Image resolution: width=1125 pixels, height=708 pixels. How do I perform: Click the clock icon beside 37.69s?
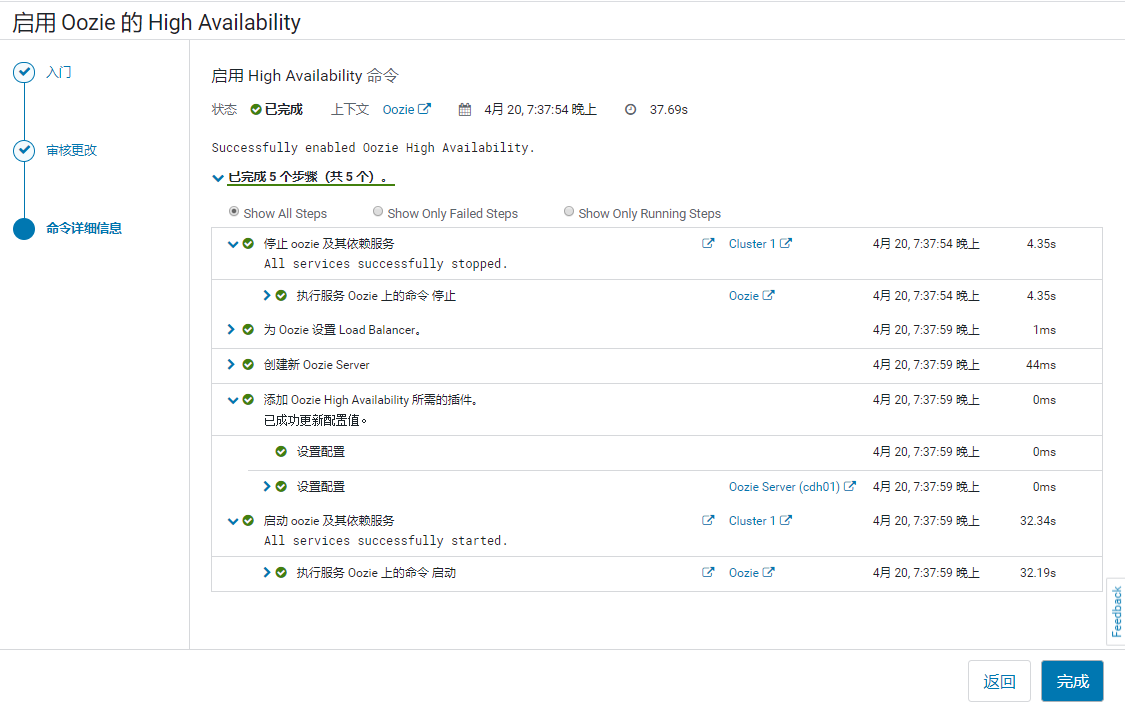(630, 110)
